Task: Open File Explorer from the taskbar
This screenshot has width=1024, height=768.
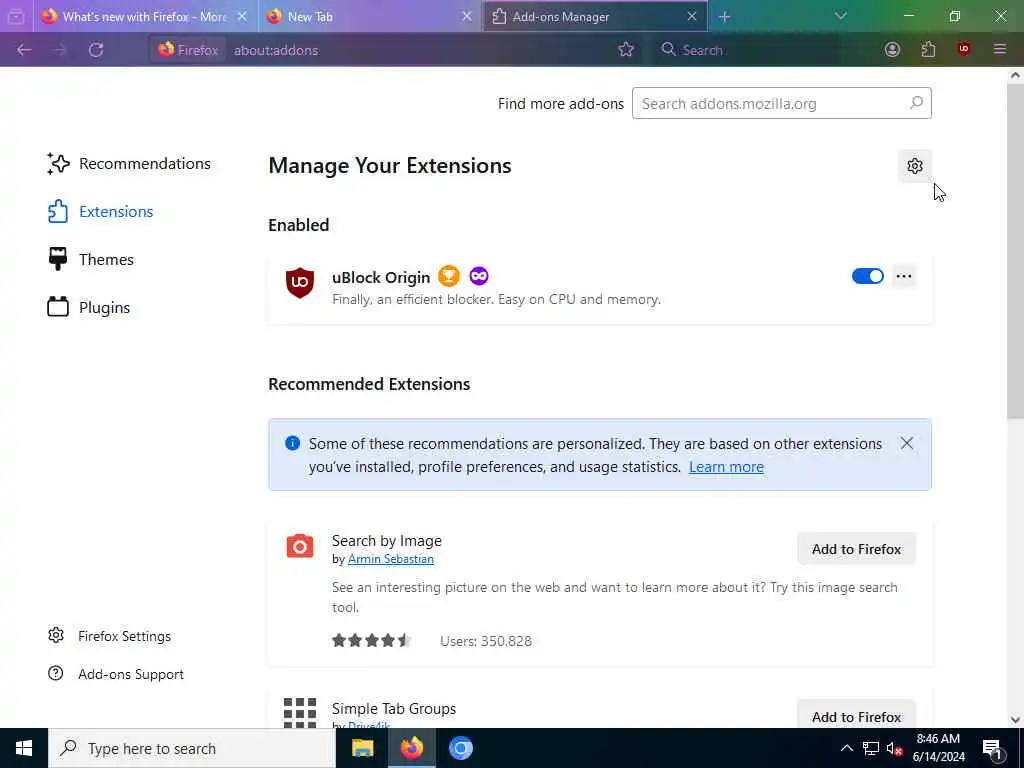Action: 362,748
